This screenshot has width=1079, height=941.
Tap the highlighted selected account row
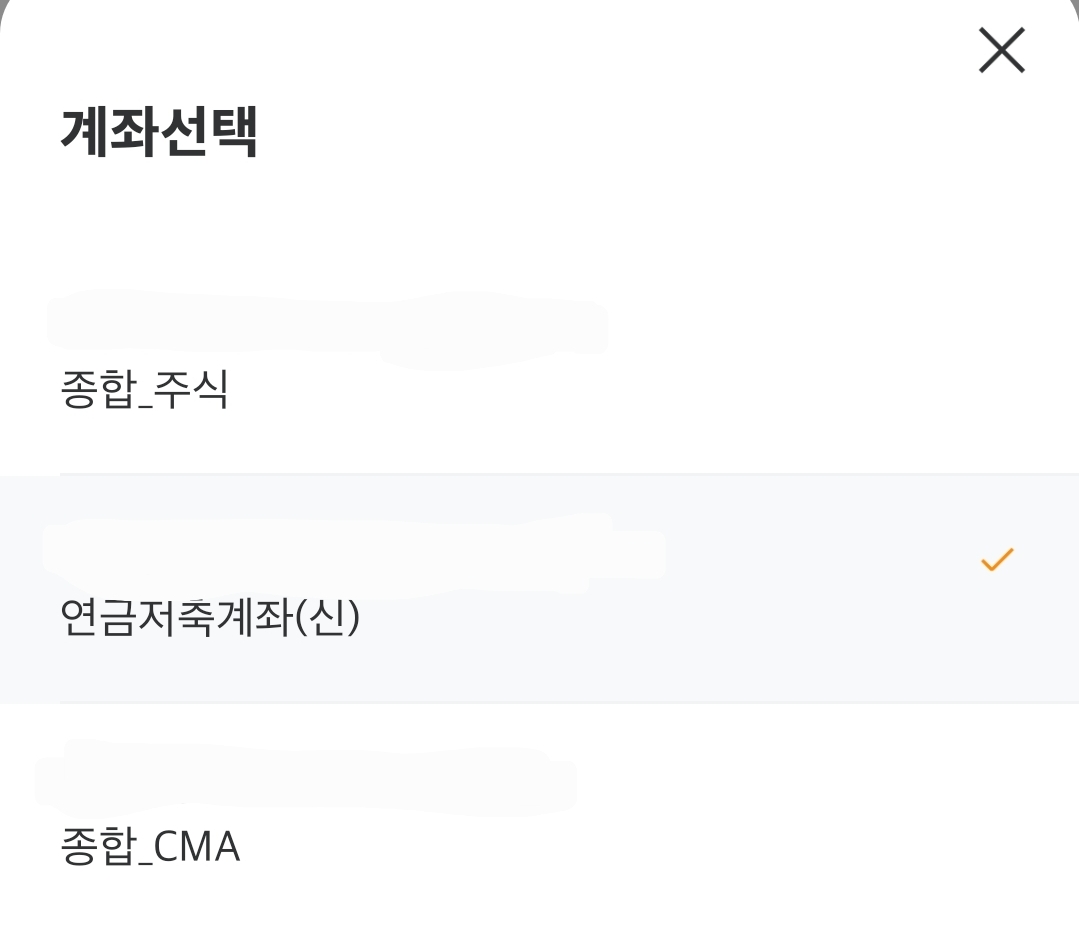(700, 589)
